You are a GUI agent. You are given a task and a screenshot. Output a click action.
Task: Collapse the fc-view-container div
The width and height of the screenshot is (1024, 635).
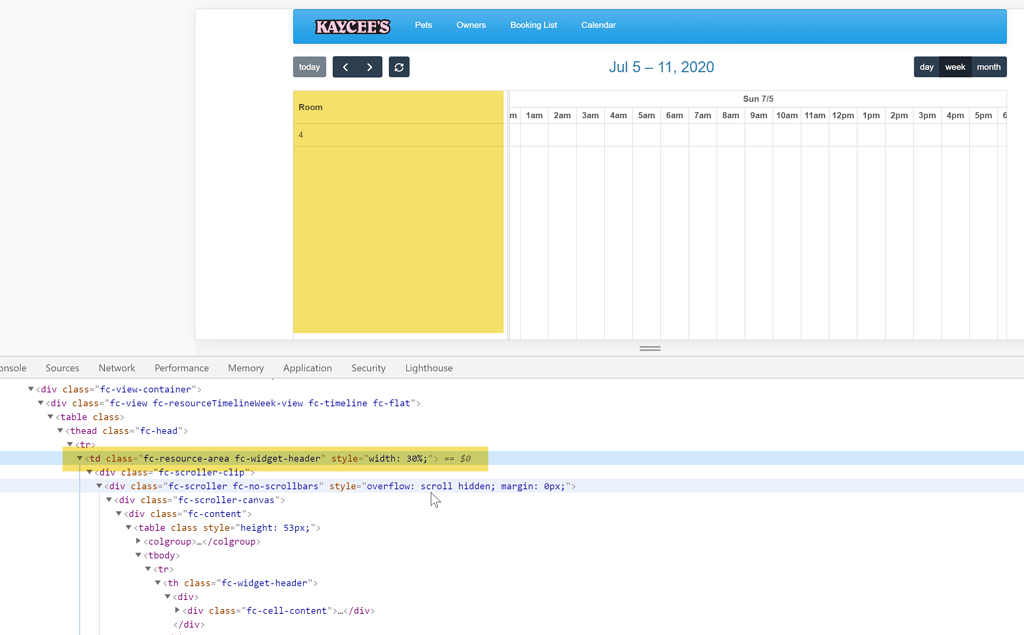(x=31, y=389)
